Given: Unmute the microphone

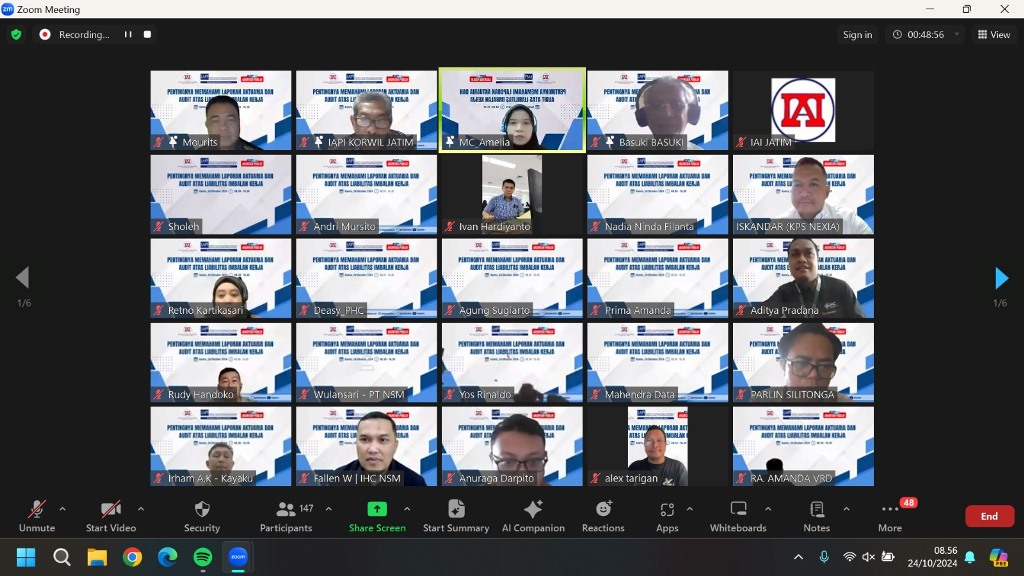Looking at the screenshot, I should coord(37,515).
